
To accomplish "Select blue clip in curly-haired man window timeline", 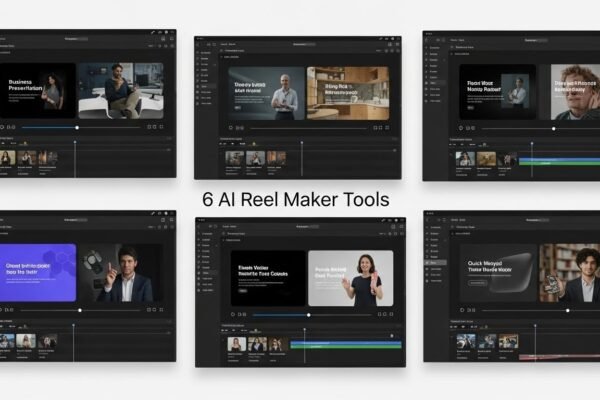I will [559, 159].
